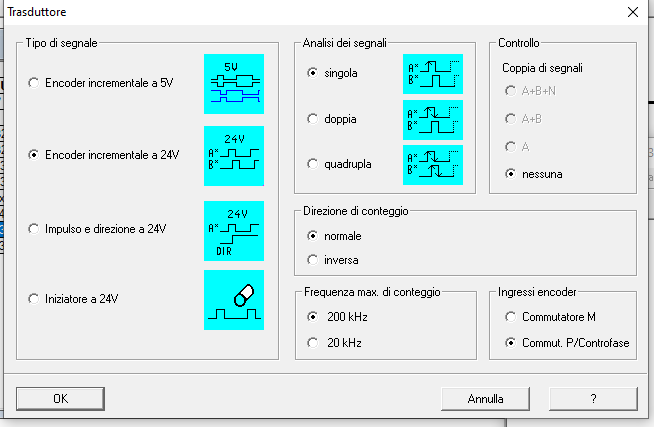The height and width of the screenshot is (427, 654).
Task: Select doppia signal analysis
Action: point(332,119)
